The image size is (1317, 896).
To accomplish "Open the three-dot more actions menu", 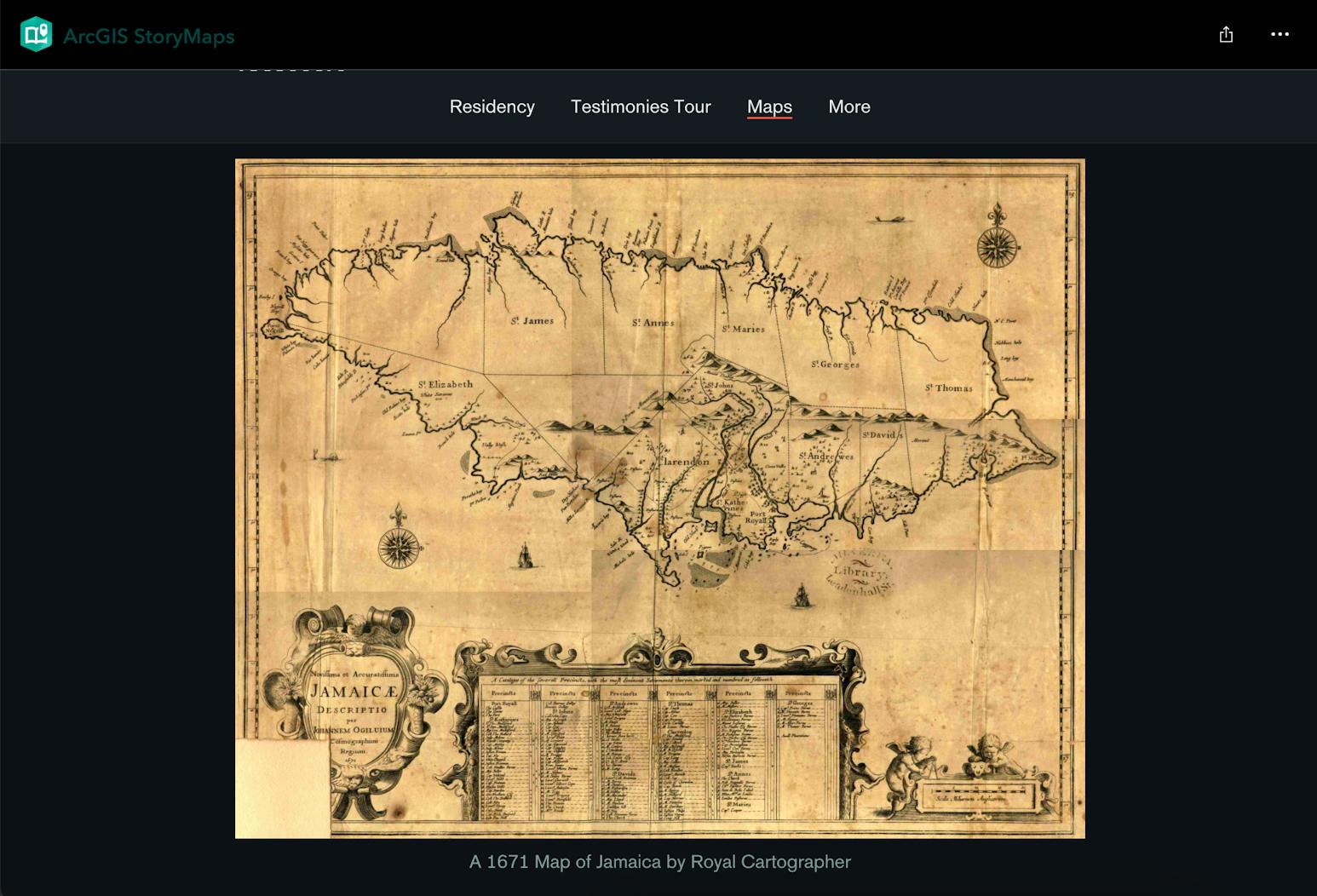I will point(1280,34).
